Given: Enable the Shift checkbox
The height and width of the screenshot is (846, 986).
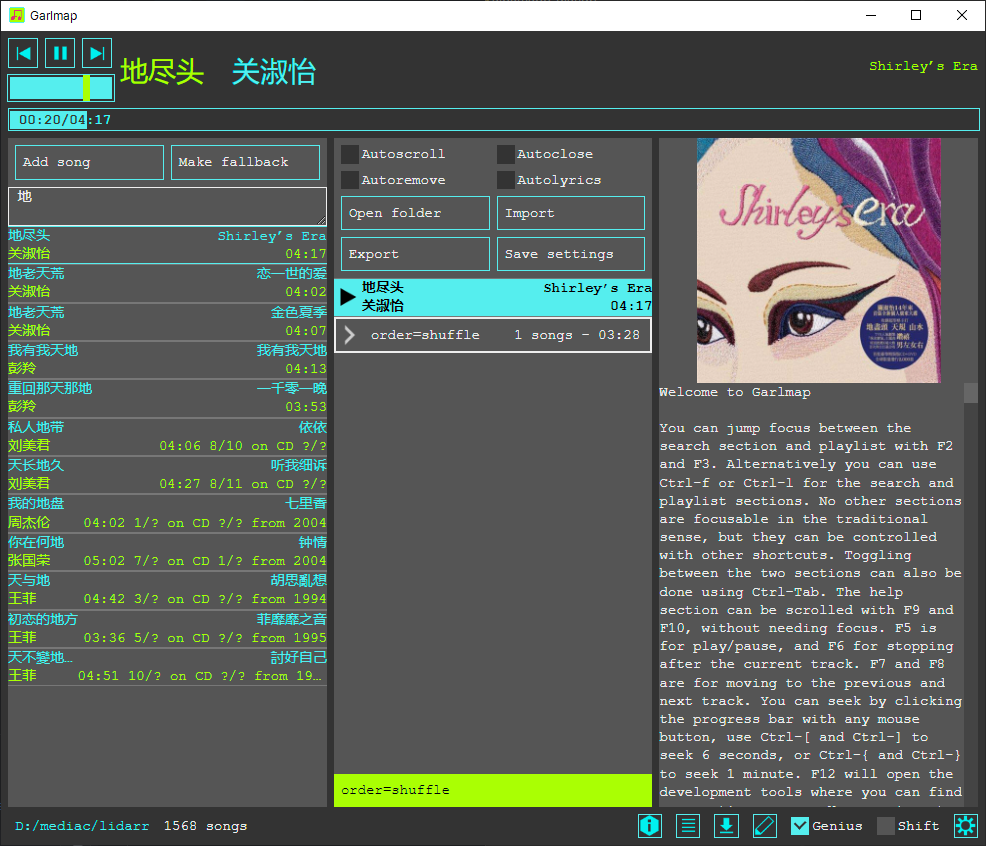Looking at the screenshot, I should coord(886,826).
